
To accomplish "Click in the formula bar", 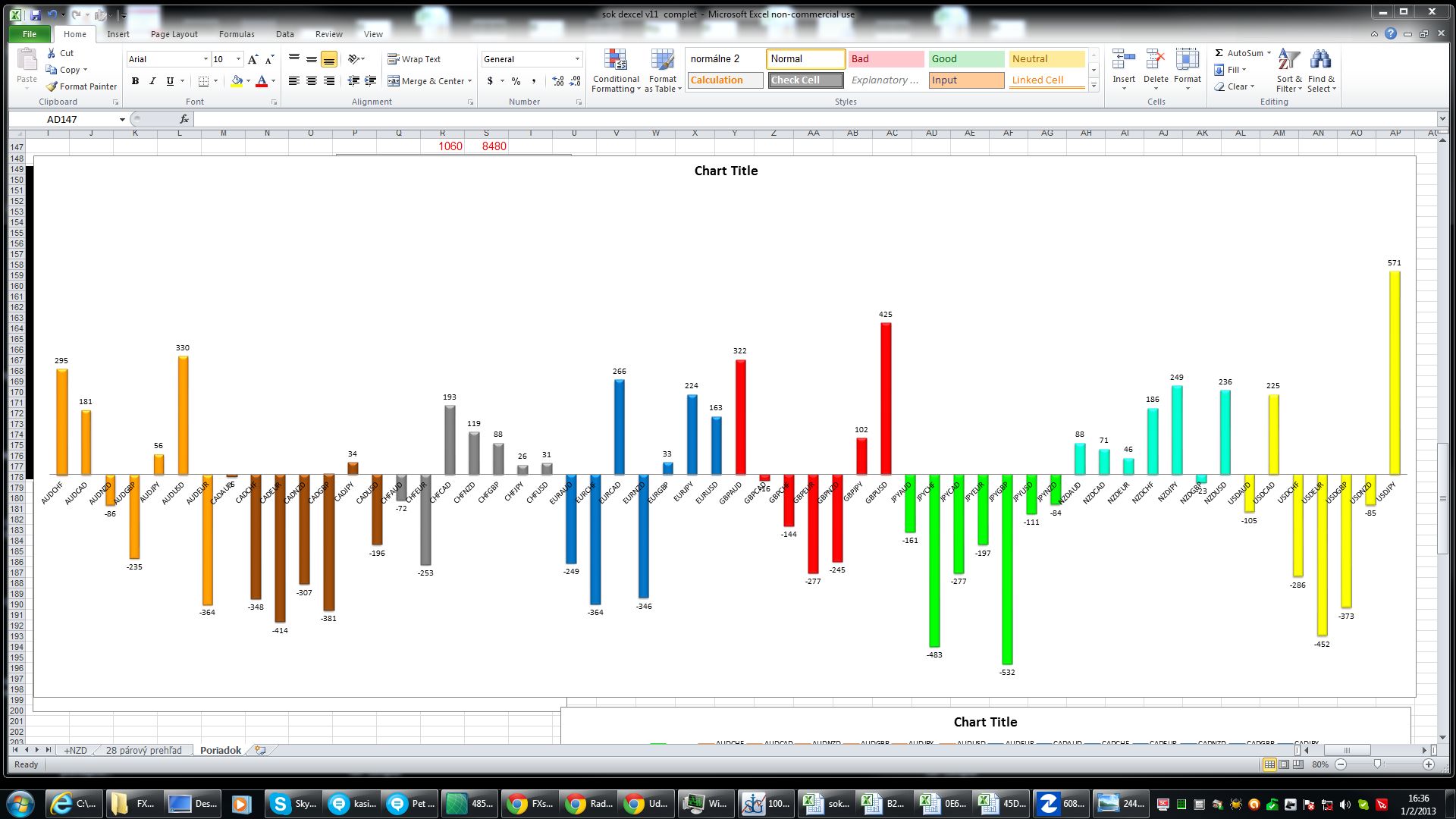I will click(815, 119).
